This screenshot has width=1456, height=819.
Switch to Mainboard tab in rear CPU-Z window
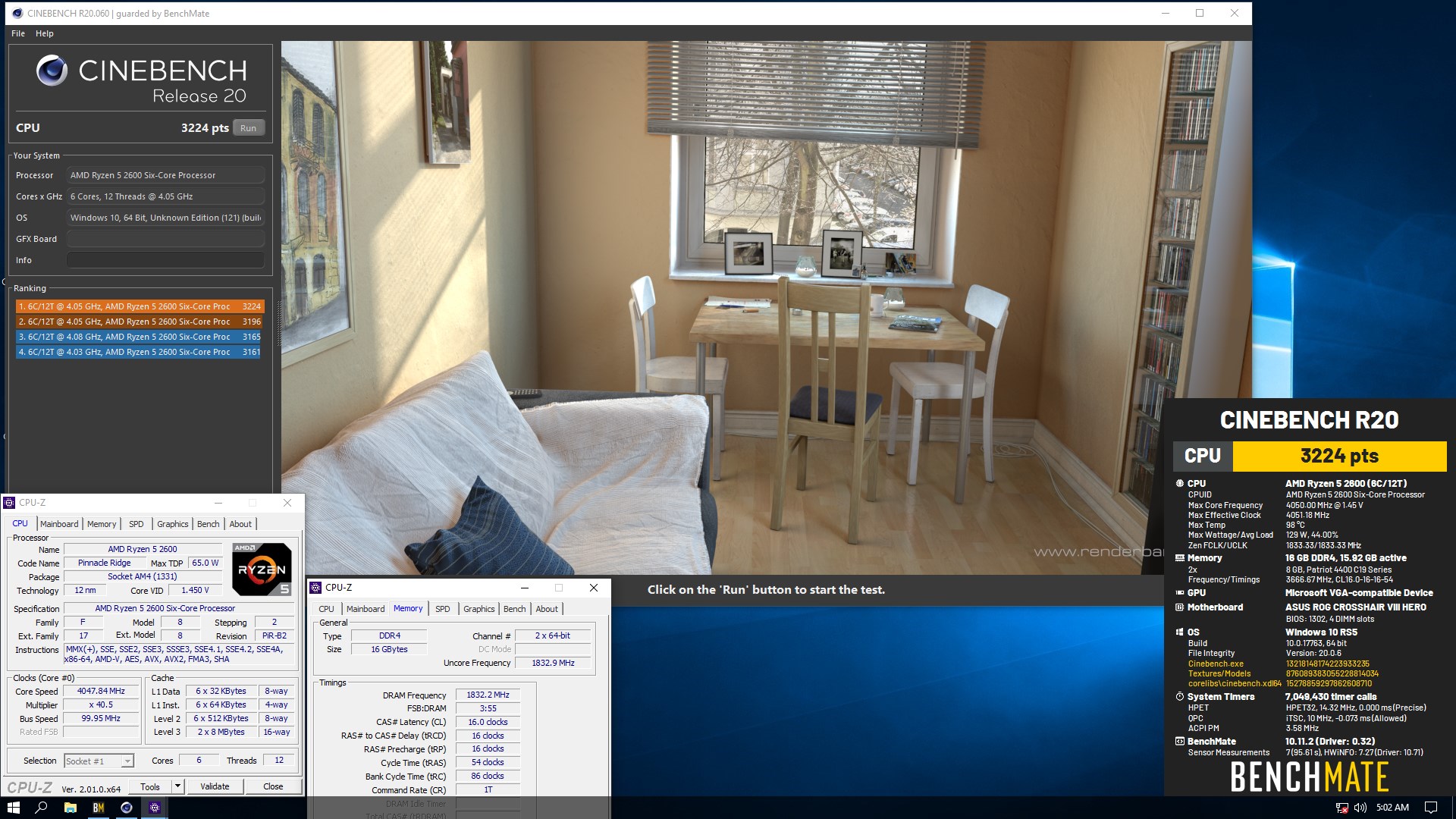click(x=59, y=524)
